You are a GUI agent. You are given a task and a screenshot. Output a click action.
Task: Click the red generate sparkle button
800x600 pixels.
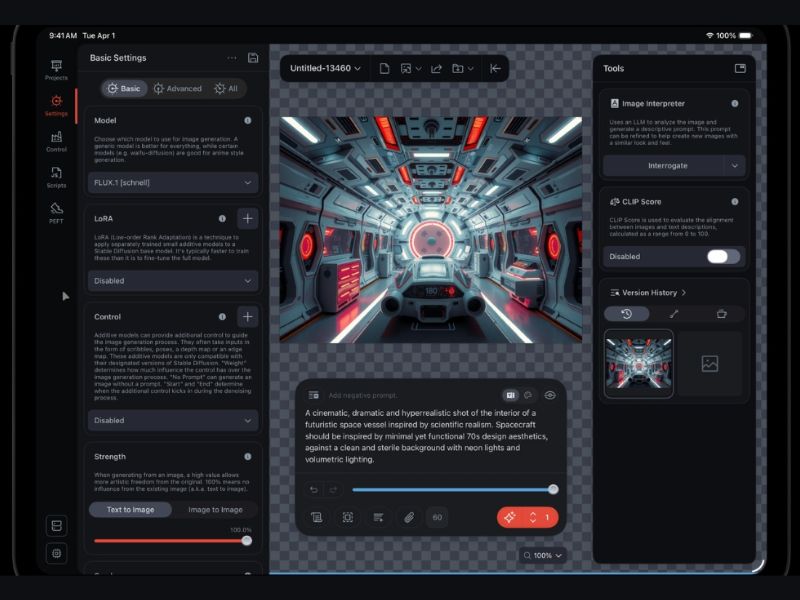click(510, 517)
